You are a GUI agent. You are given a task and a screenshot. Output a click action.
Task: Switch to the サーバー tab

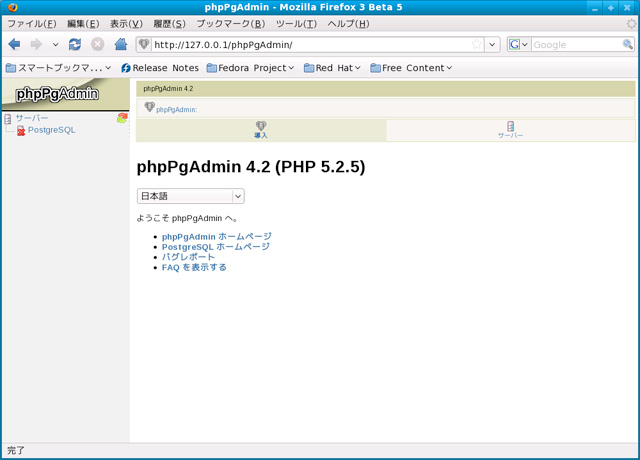coord(510,130)
